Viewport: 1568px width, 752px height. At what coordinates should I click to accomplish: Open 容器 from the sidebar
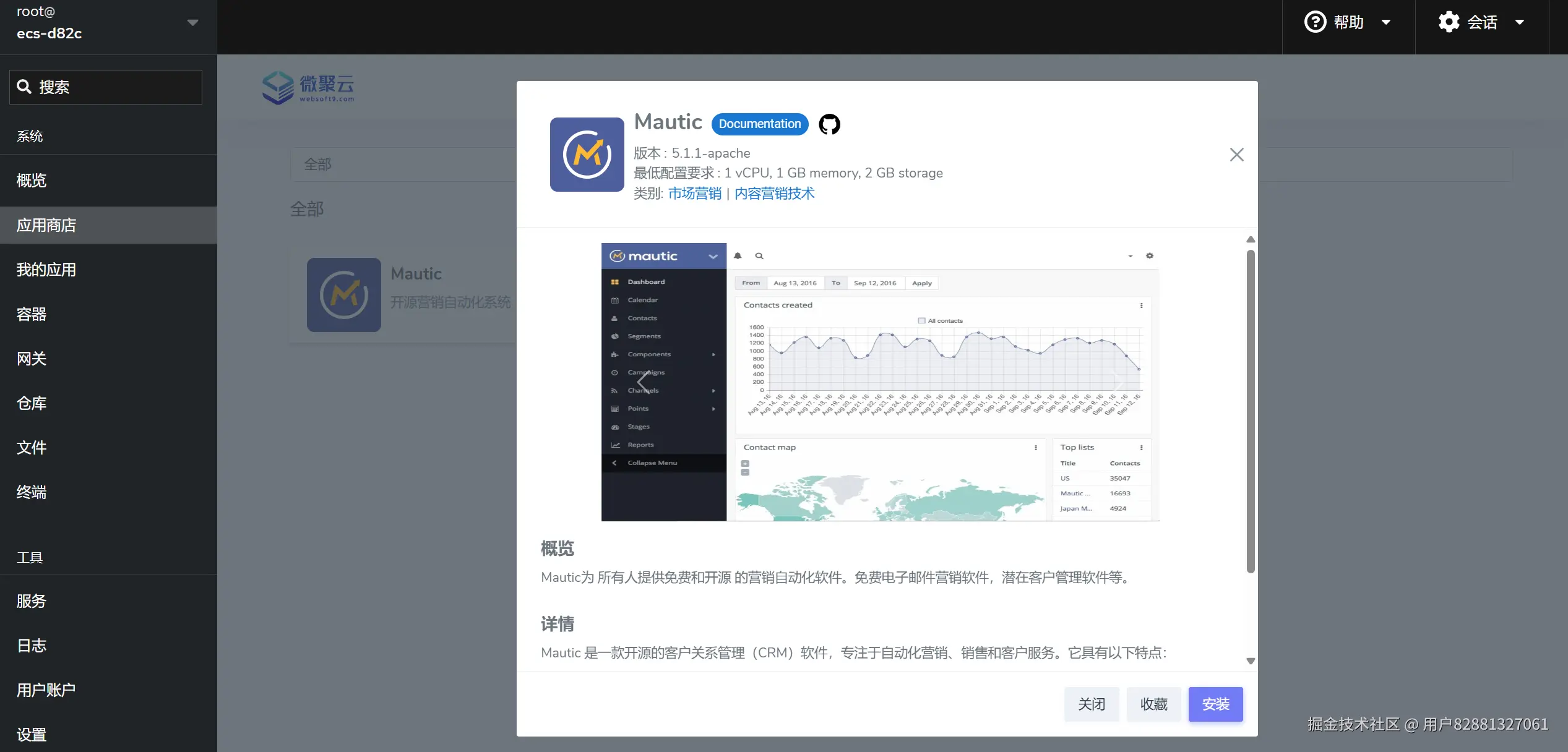click(x=32, y=314)
